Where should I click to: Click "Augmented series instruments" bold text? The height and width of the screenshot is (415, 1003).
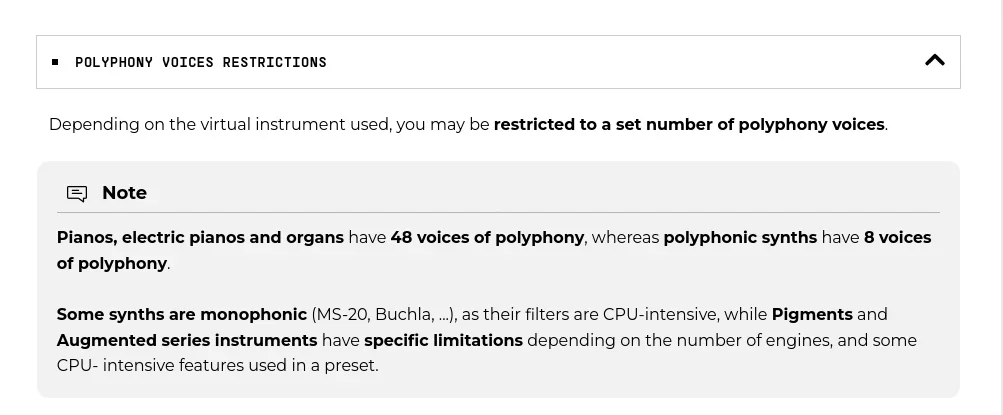pos(187,341)
